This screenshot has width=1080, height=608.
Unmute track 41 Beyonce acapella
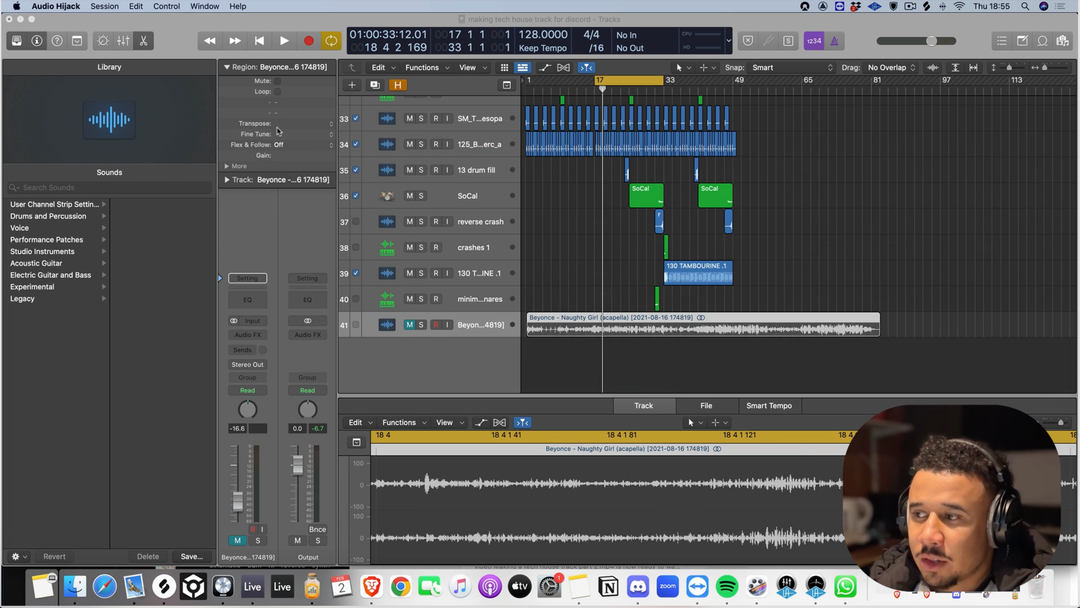(409, 325)
